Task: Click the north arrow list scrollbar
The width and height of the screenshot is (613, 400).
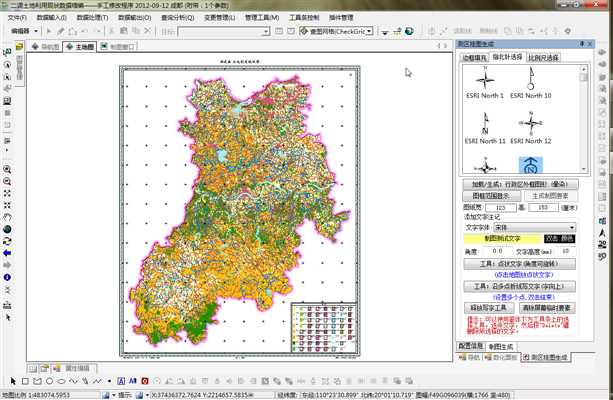Action: point(584,119)
